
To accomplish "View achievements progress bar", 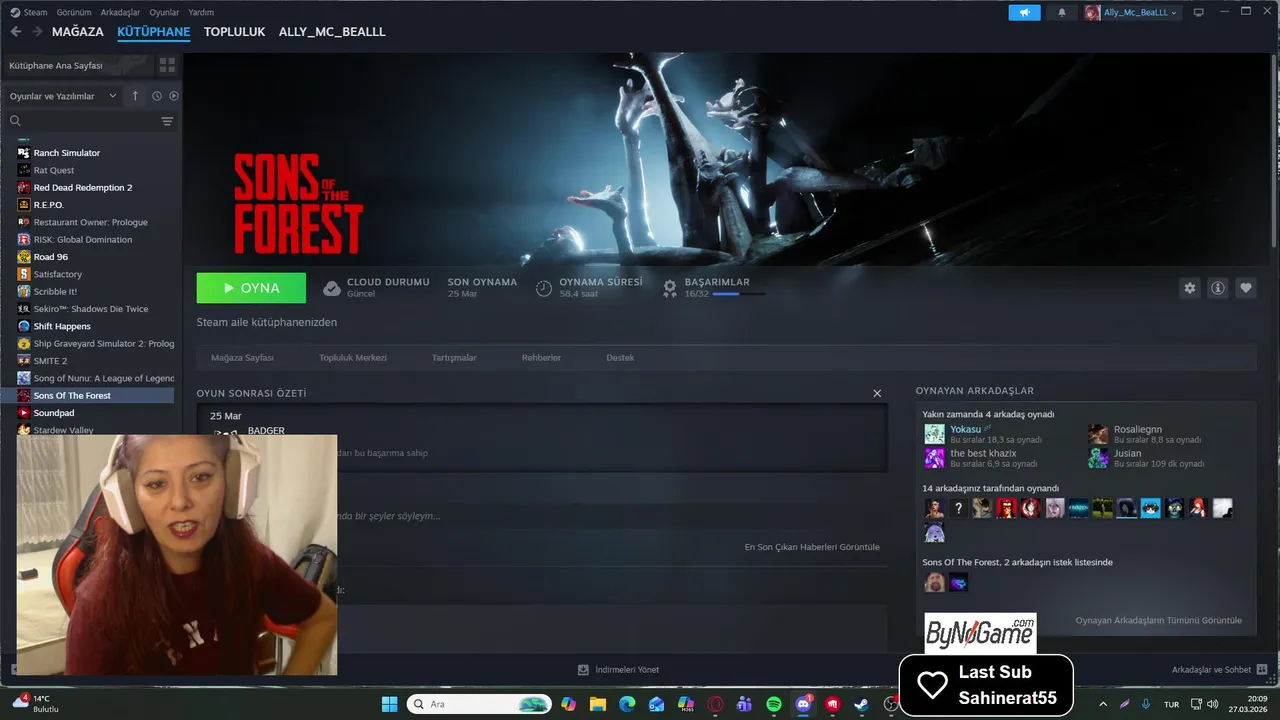I will pos(739,294).
